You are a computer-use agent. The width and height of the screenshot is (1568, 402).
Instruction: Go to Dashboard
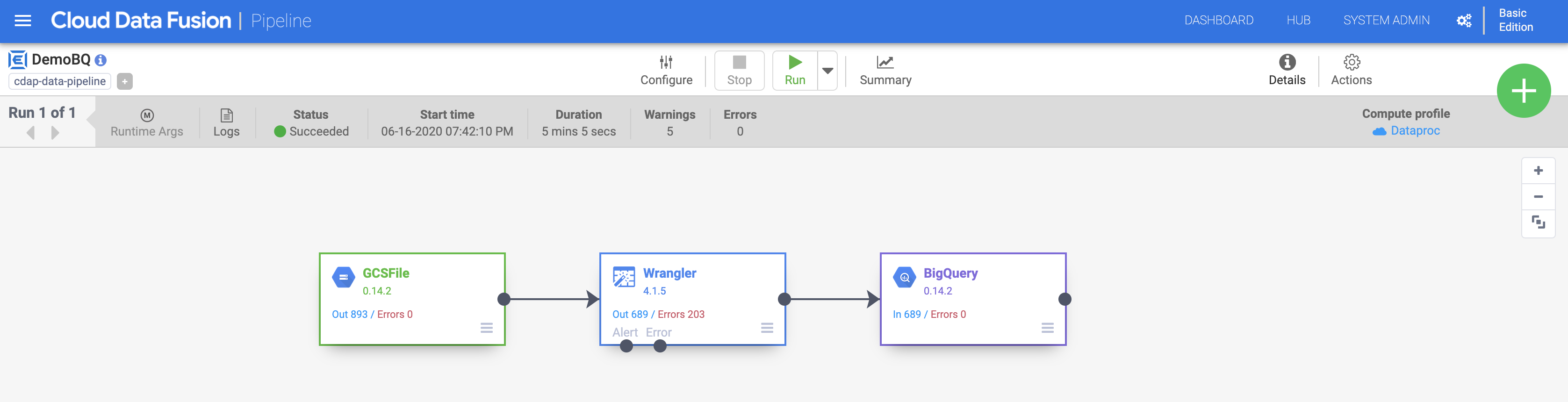(x=1219, y=20)
